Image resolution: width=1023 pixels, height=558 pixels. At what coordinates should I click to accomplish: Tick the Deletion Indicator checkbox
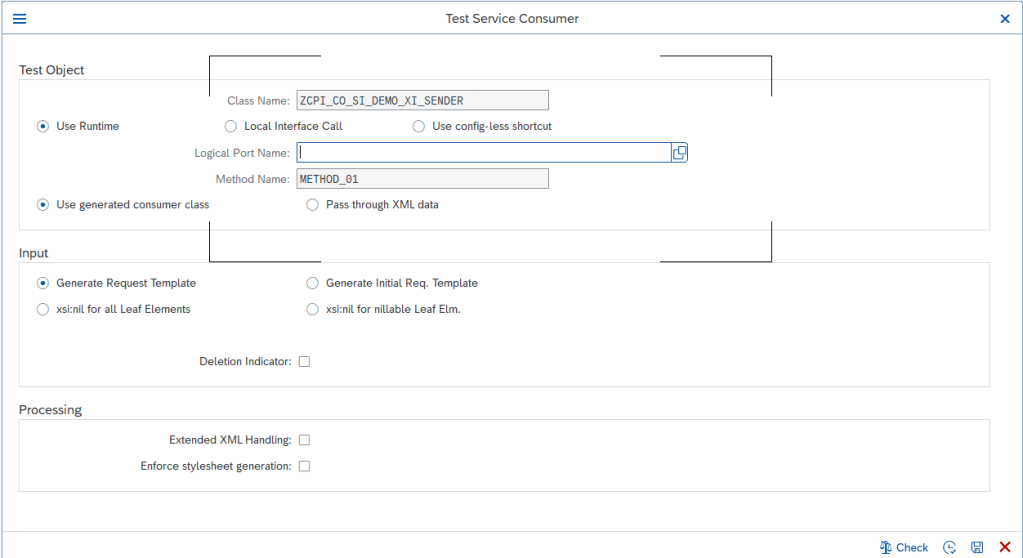(x=305, y=362)
